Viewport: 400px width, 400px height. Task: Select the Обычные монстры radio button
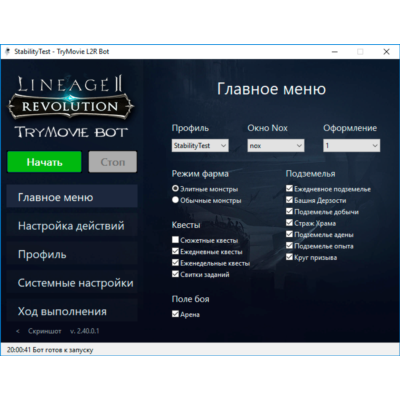[x=175, y=200]
